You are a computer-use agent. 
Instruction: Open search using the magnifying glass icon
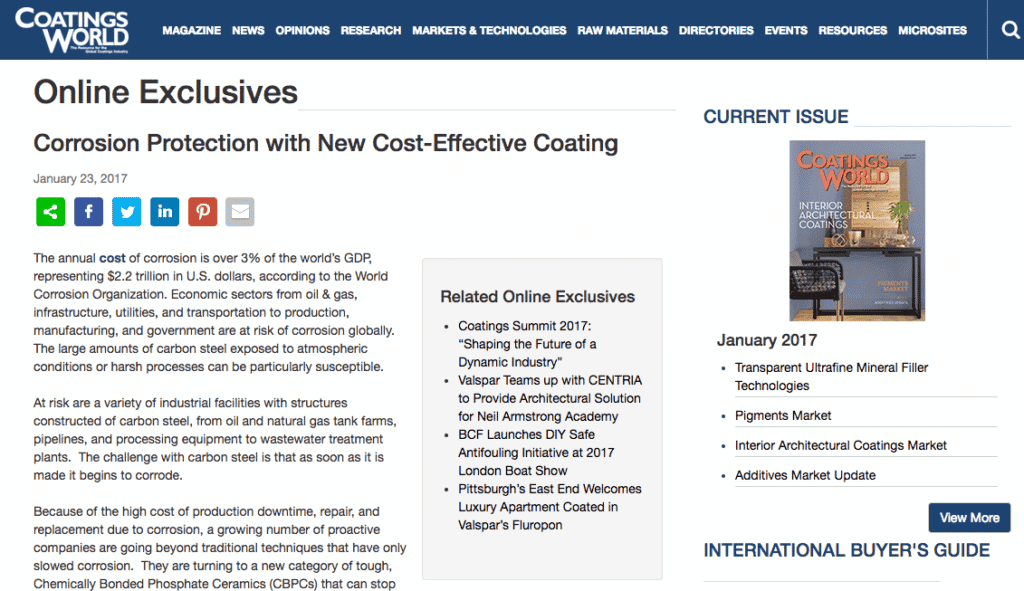point(1009,29)
